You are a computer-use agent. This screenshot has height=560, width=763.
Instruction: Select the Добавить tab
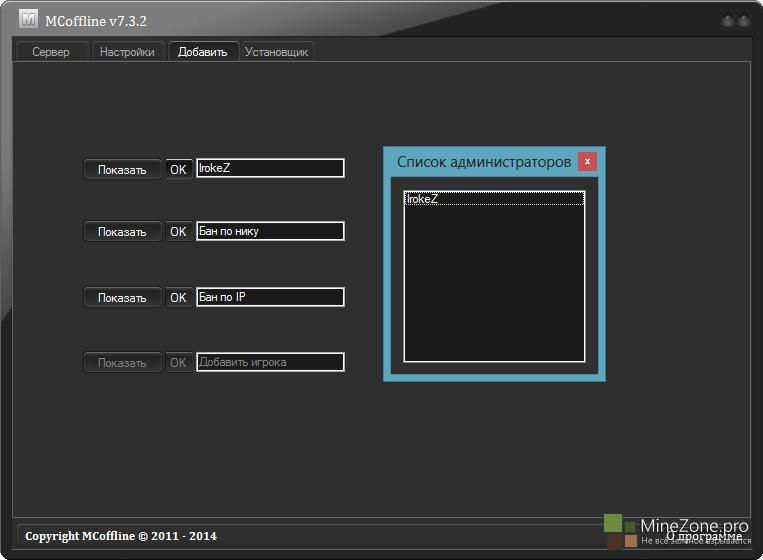pos(203,52)
